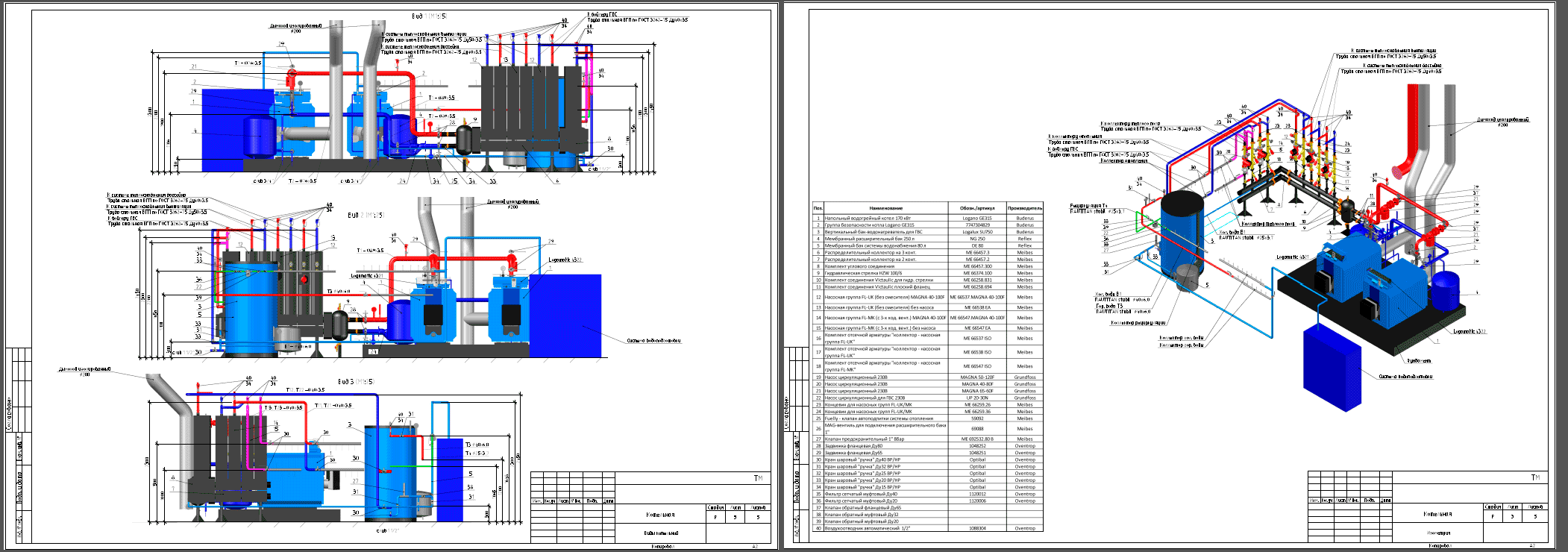Click "Котельная" in the left sheet title block

click(x=660, y=515)
